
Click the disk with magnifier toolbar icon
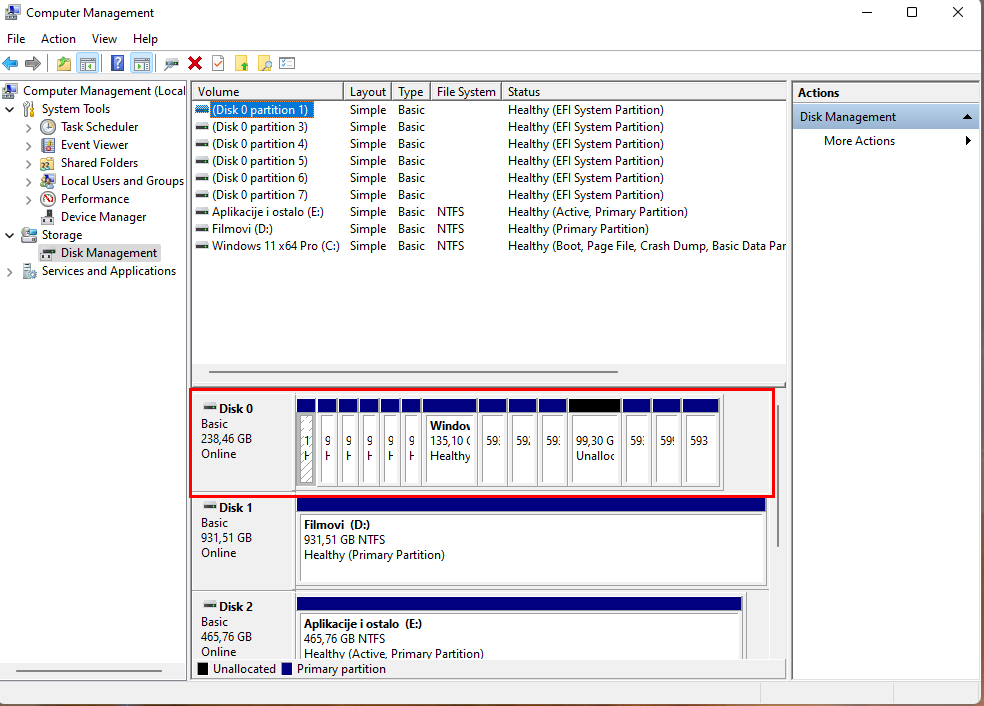tap(171, 63)
